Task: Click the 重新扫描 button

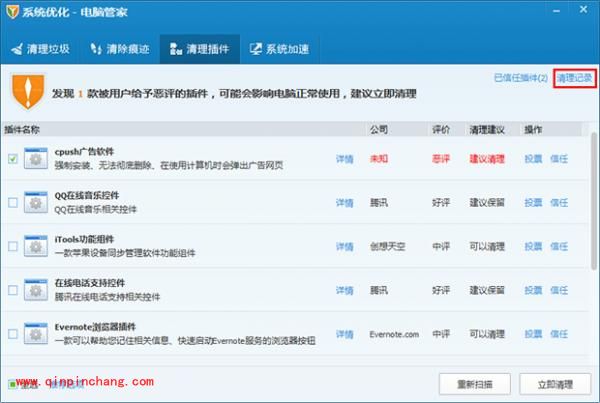Action: [x=475, y=383]
